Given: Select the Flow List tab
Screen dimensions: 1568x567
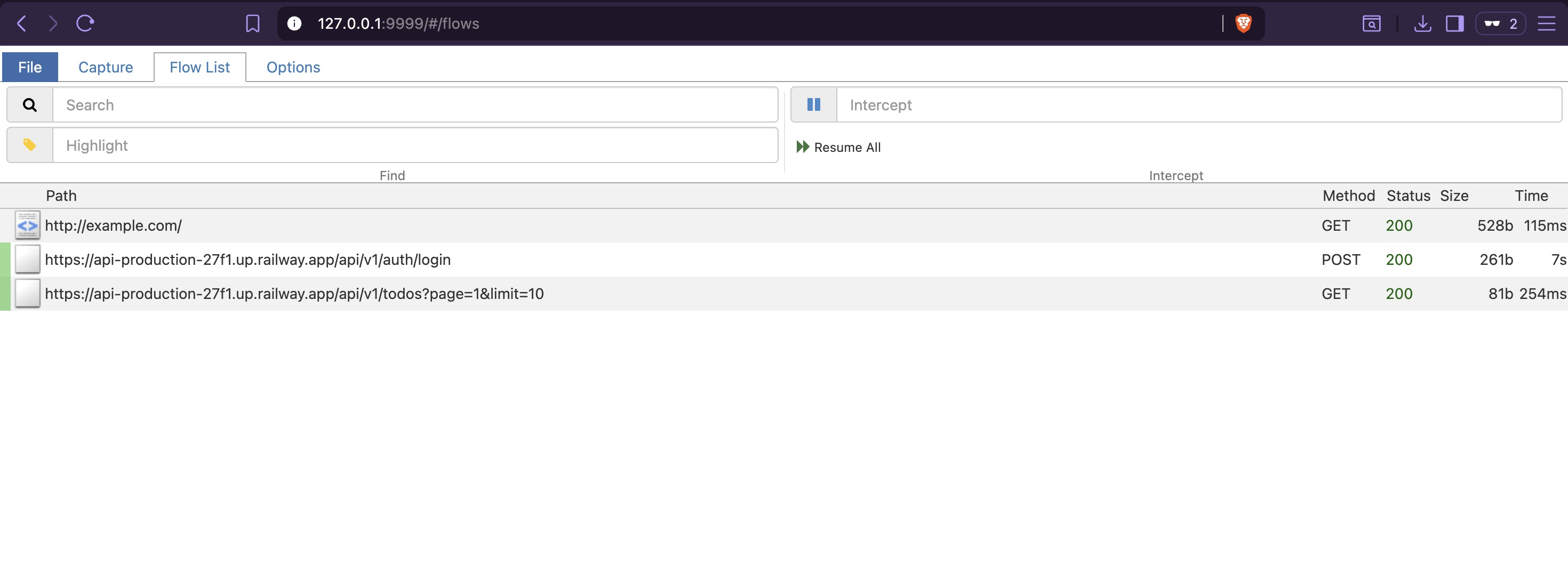Looking at the screenshot, I should [199, 67].
